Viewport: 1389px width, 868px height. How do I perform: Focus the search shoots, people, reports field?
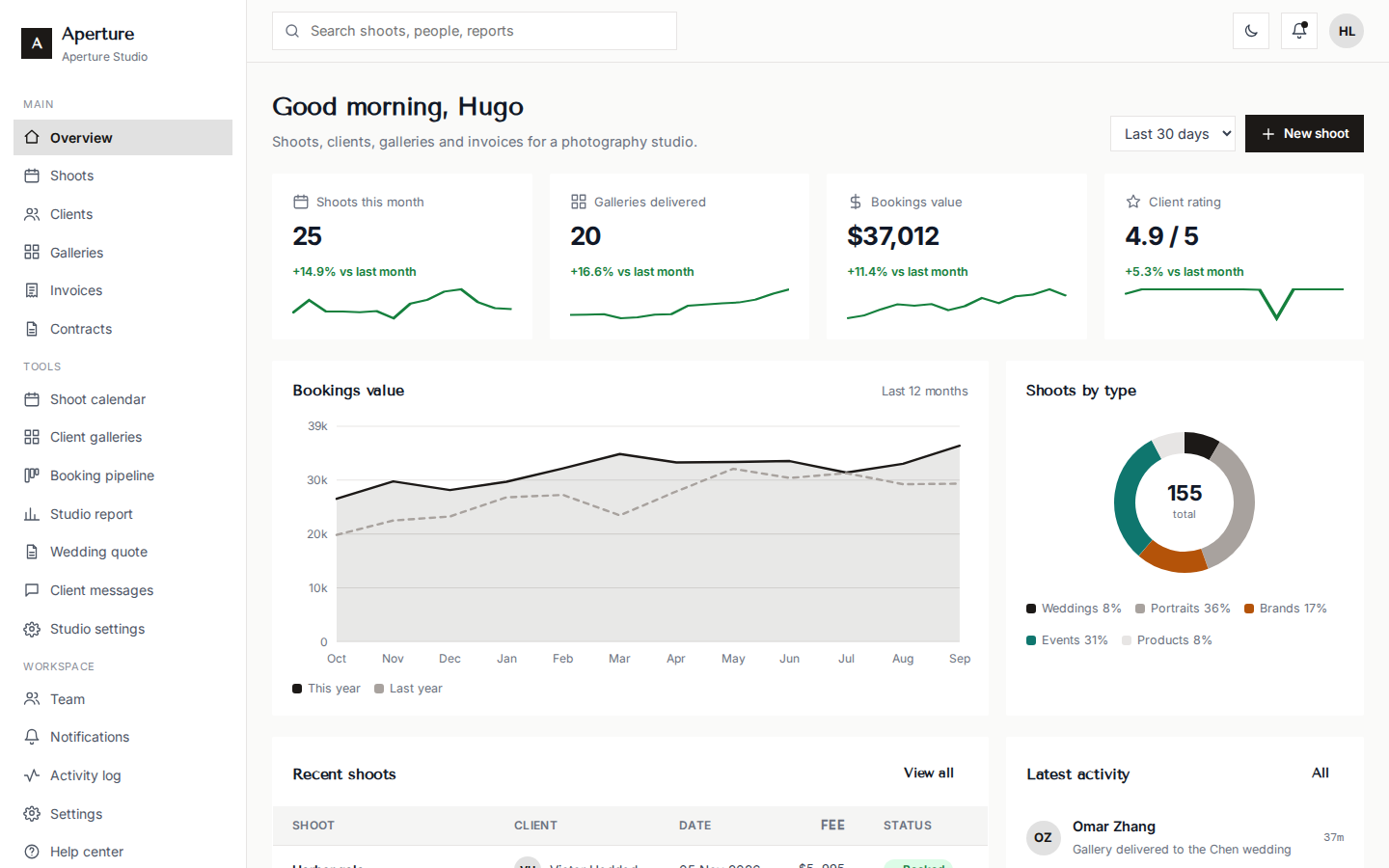tap(475, 31)
